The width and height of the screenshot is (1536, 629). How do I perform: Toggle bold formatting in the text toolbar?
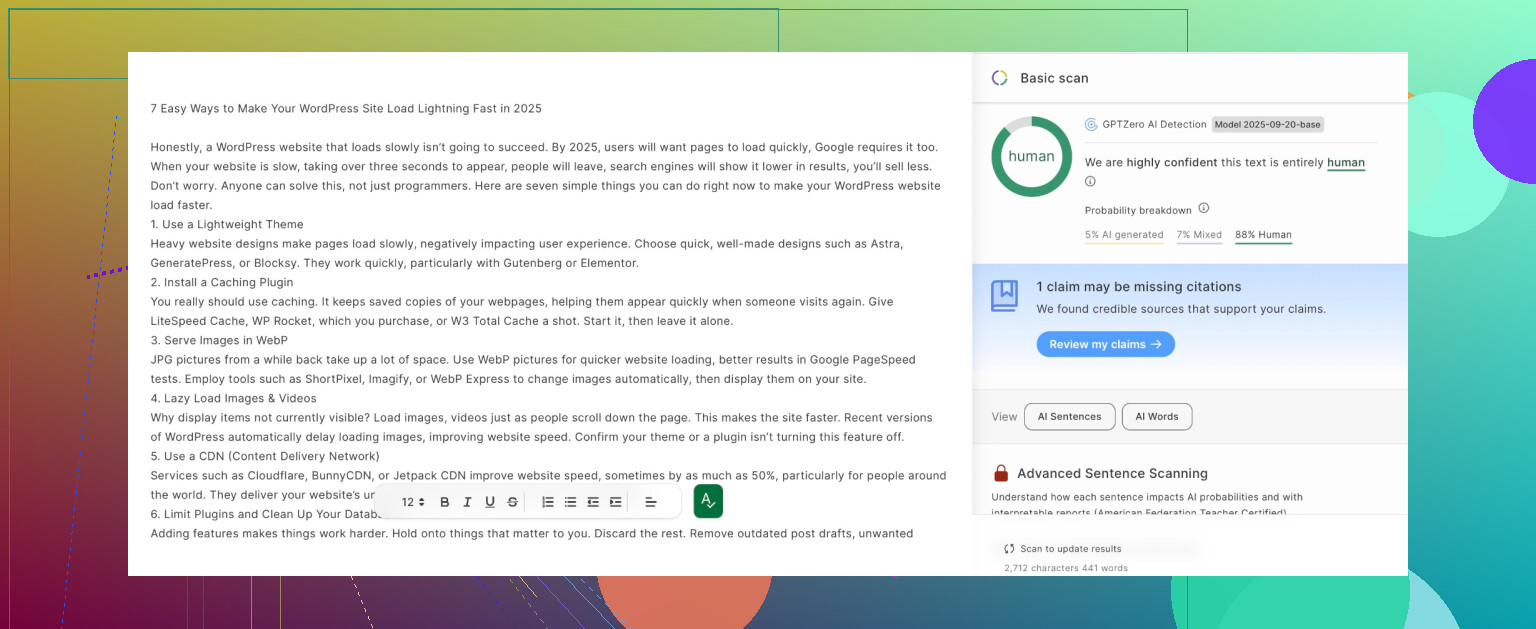pos(444,502)
